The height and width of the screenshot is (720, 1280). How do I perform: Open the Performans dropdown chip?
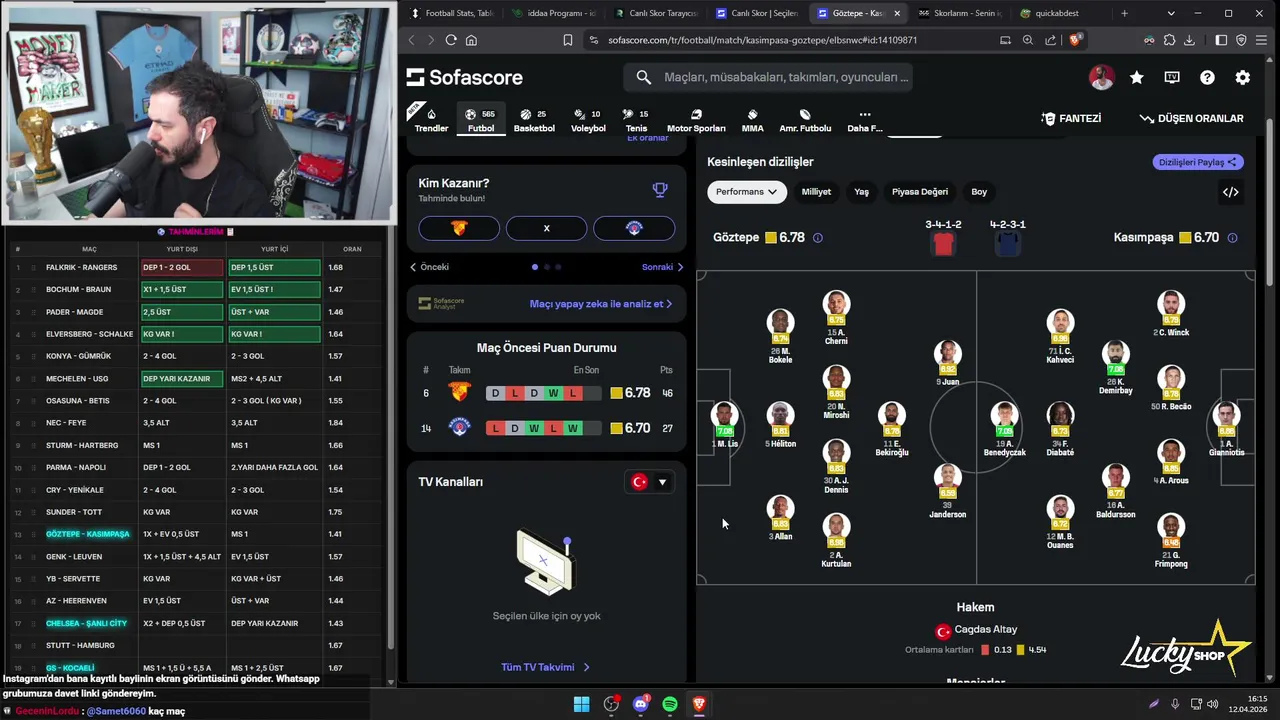tap(747, 192)
